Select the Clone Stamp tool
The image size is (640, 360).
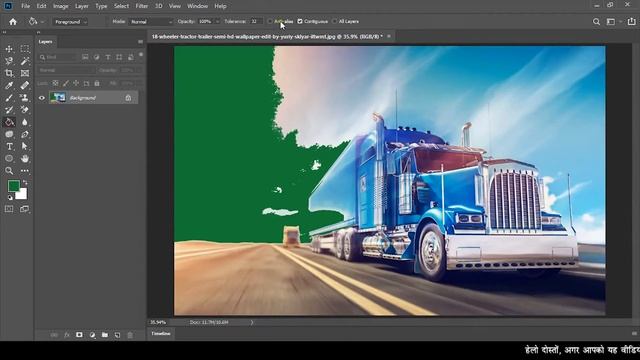[x=25, y=98]
